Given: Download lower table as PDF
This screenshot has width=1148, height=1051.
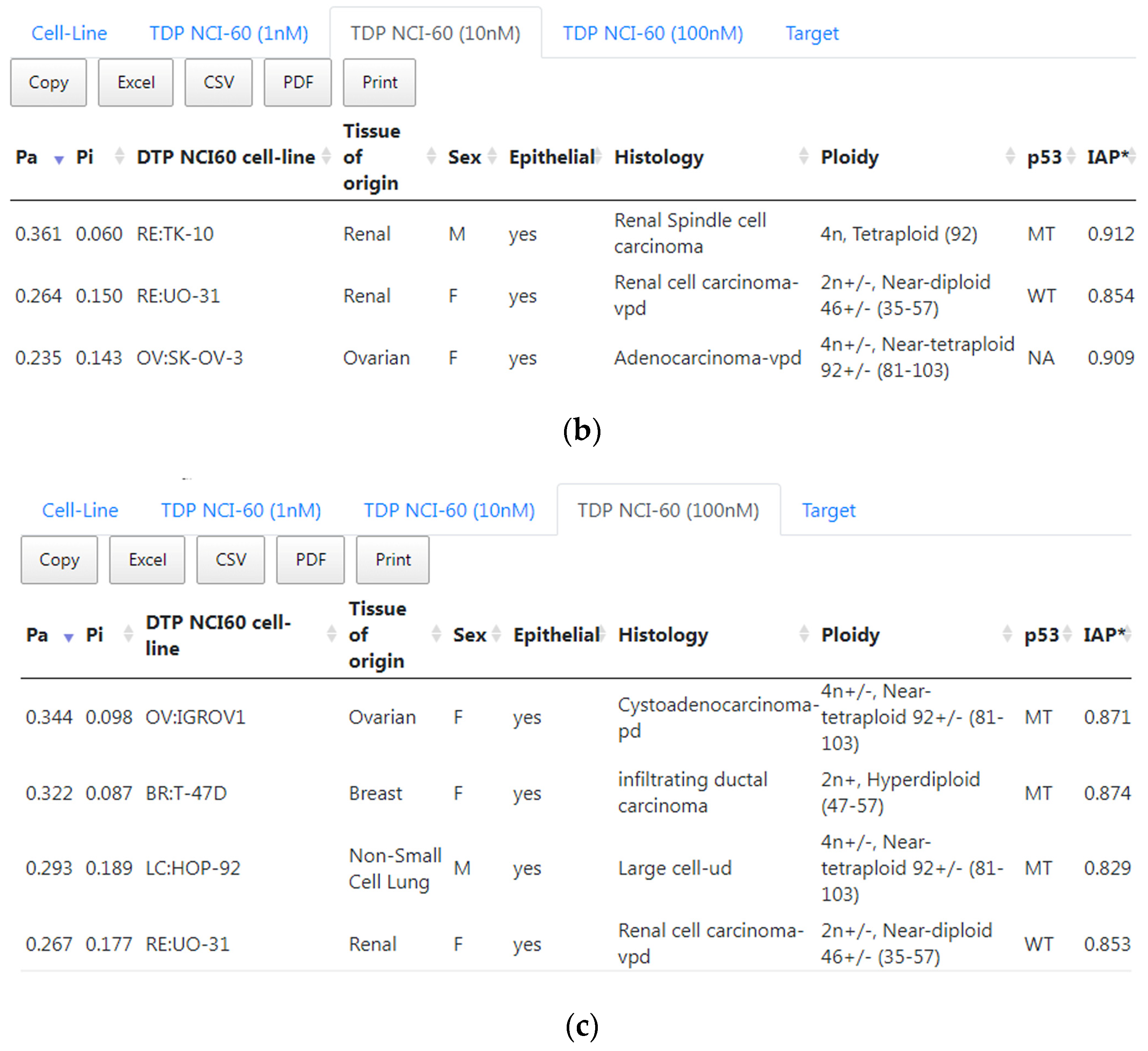Looking at the screenshot, I should 310,560.
